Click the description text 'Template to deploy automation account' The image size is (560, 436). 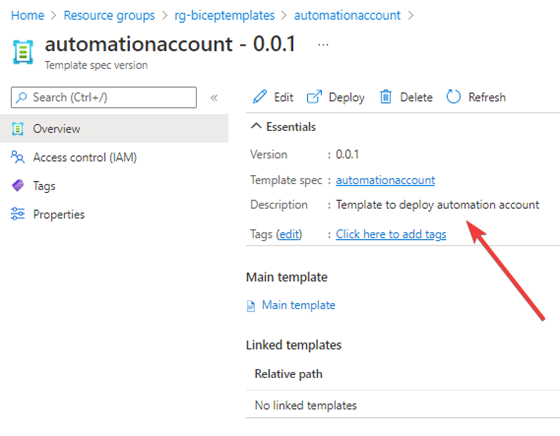point(438,205)
